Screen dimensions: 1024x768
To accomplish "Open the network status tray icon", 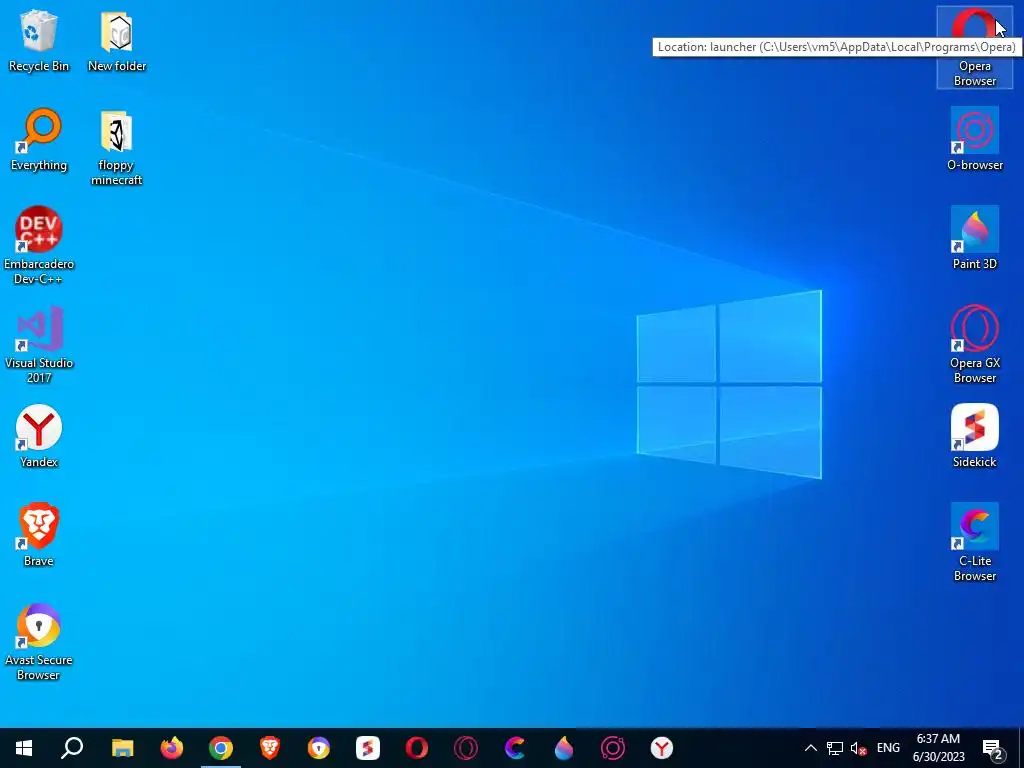I will (x=835, y=748).
